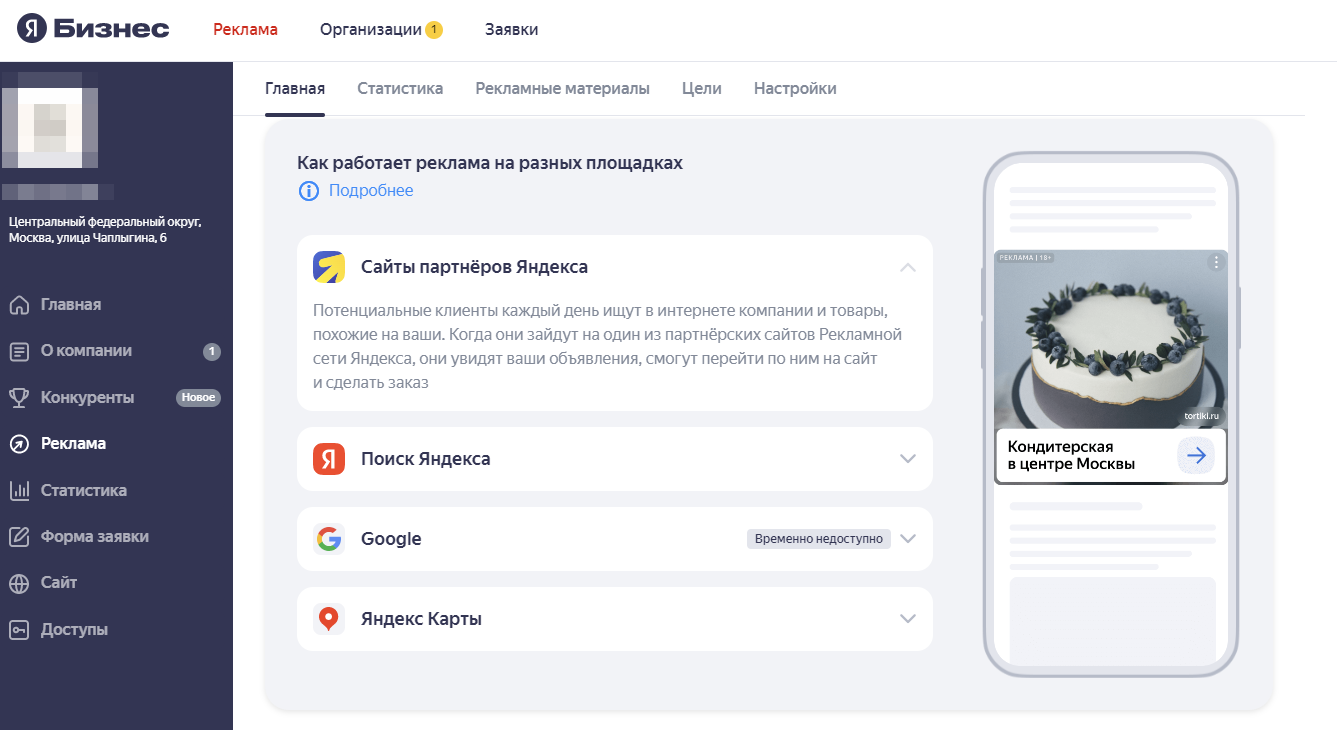Screen dimensions: 1337x730
Task: Open the Заявки top menu
Action: [x=512, y=29]
